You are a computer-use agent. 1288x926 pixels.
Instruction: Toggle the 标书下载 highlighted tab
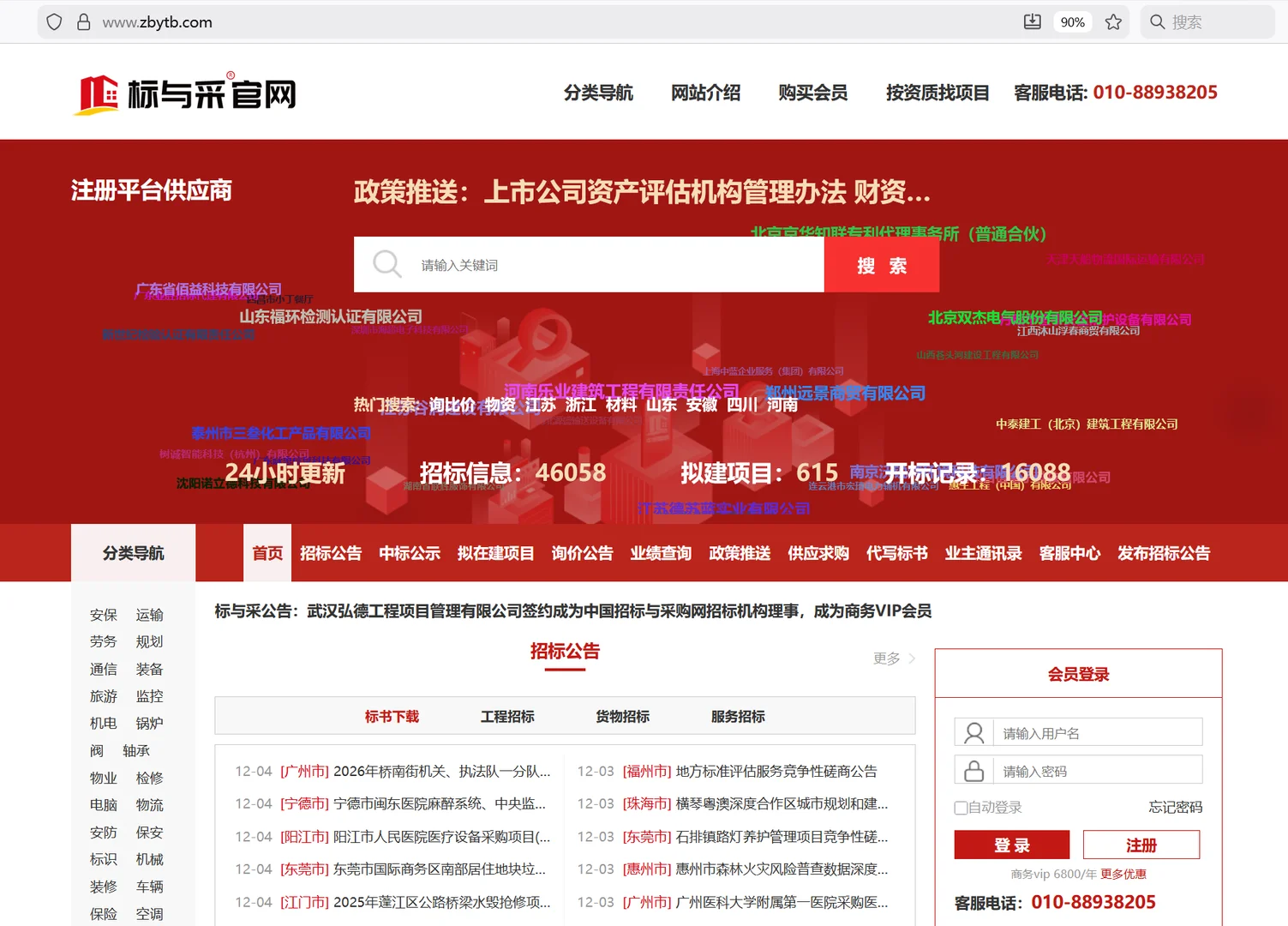click(391, 716)
